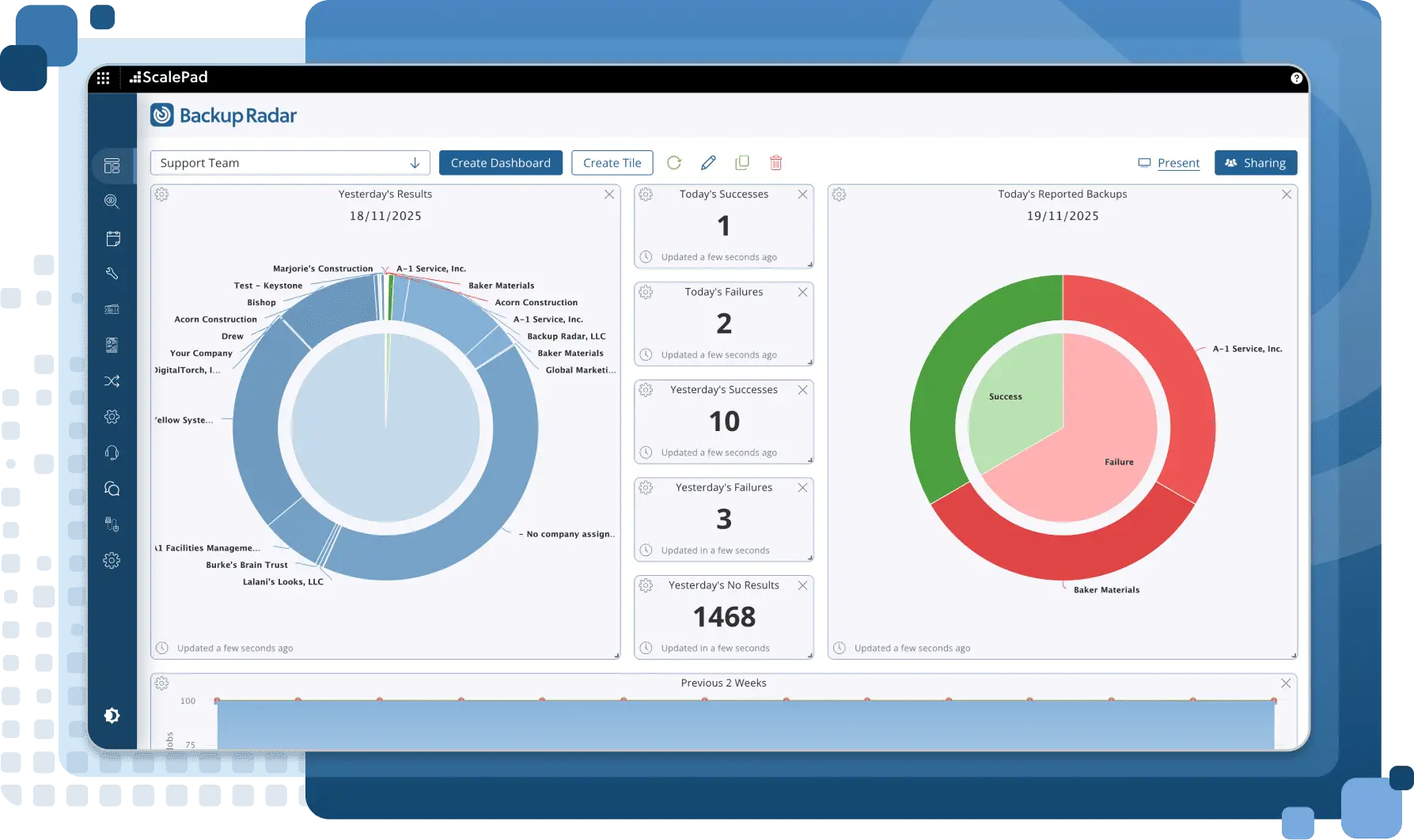This screenshot has width=1414, height=840.
Task: Open the headset support sidebar icon
Action: 112,452
